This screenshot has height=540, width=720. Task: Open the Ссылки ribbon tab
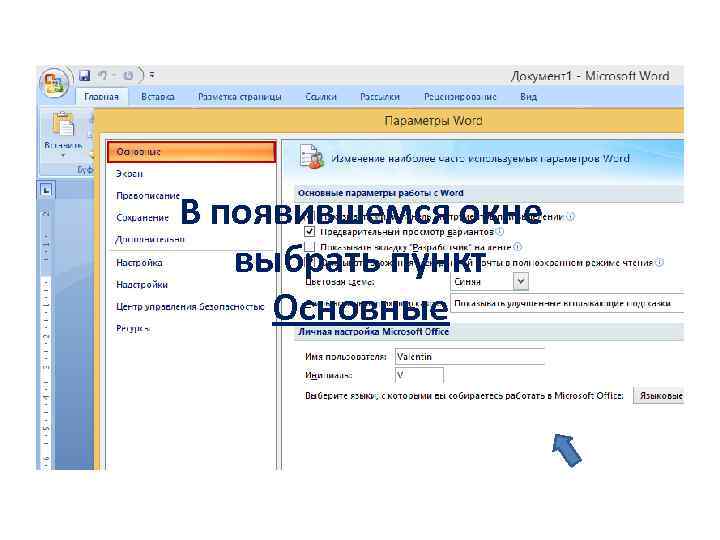click(321, 97)
